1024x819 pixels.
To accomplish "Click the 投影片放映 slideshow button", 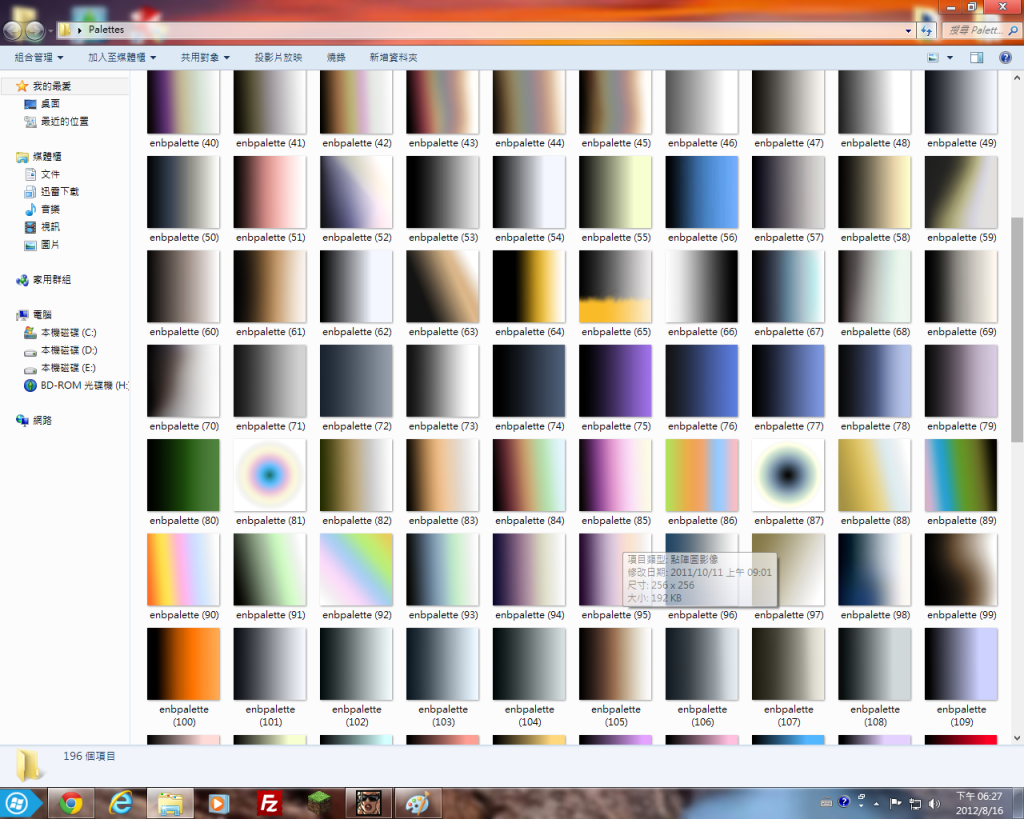I will point(278,58).
